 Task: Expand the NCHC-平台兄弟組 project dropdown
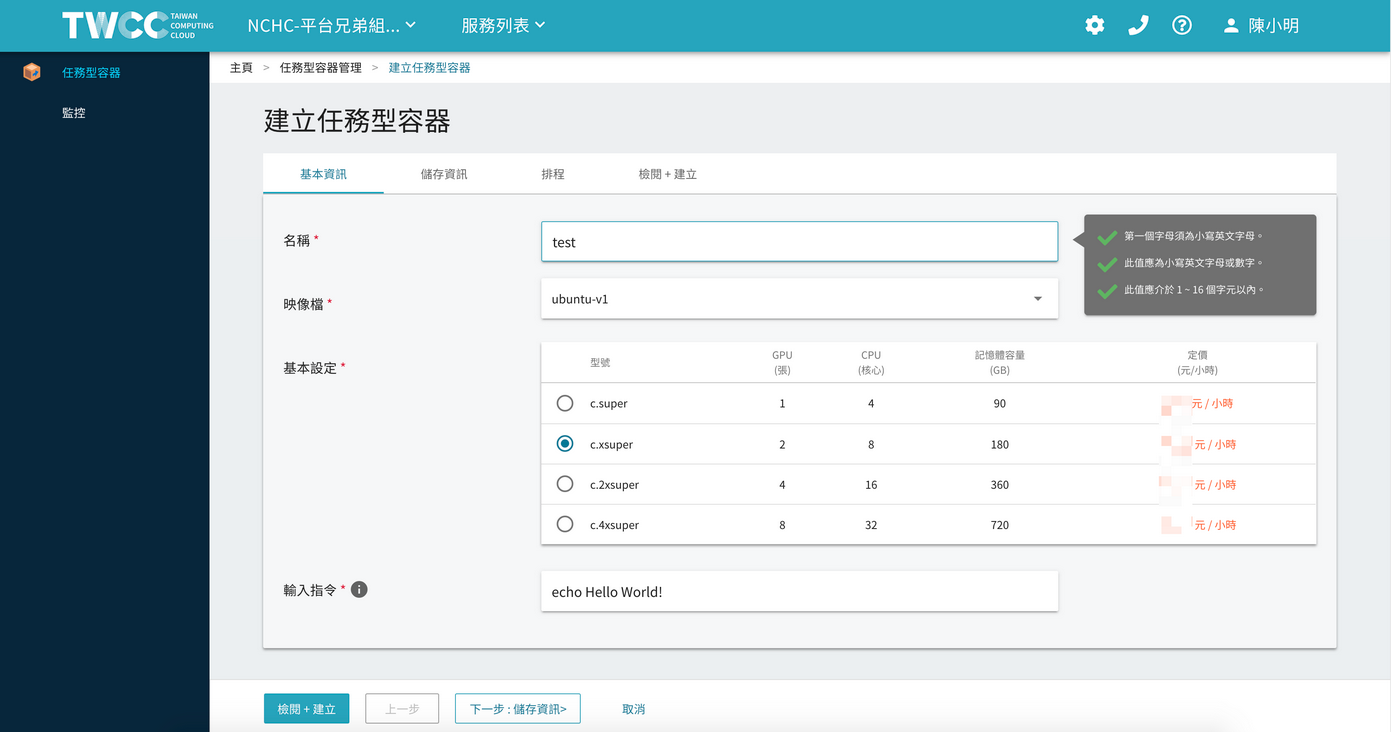(x=332, y=26)
